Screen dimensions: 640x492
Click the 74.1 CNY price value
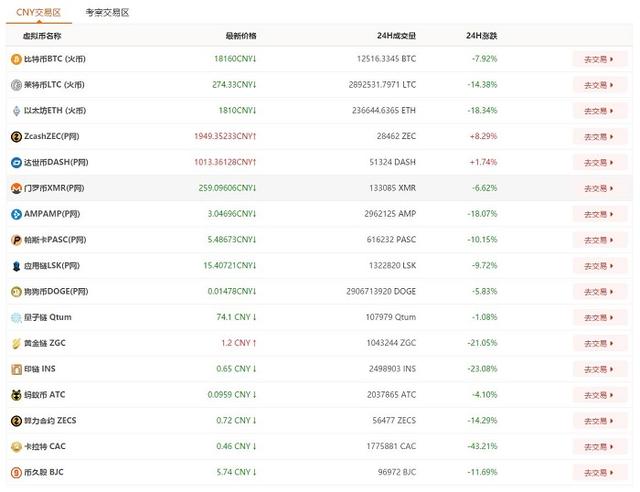(236, 317)
